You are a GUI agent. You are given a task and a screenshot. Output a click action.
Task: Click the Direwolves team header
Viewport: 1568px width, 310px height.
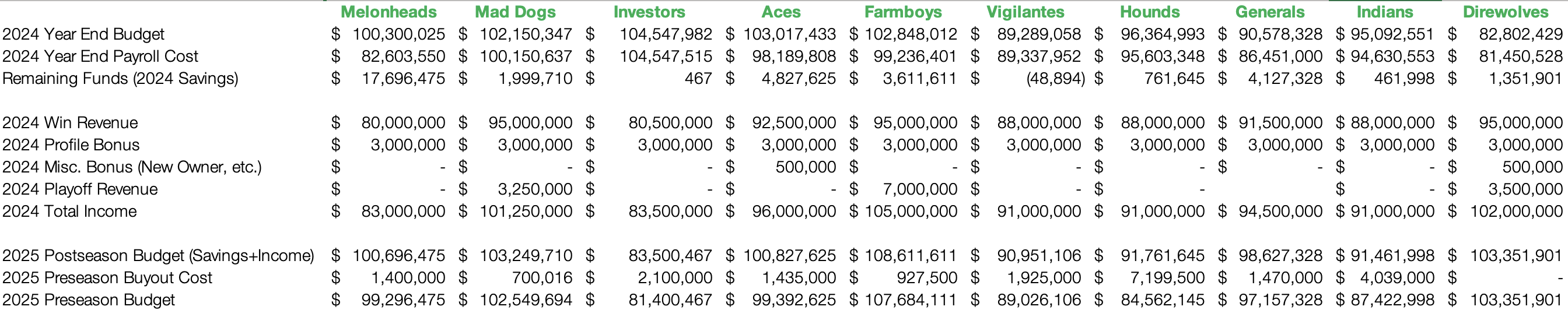pos(1506,12)
